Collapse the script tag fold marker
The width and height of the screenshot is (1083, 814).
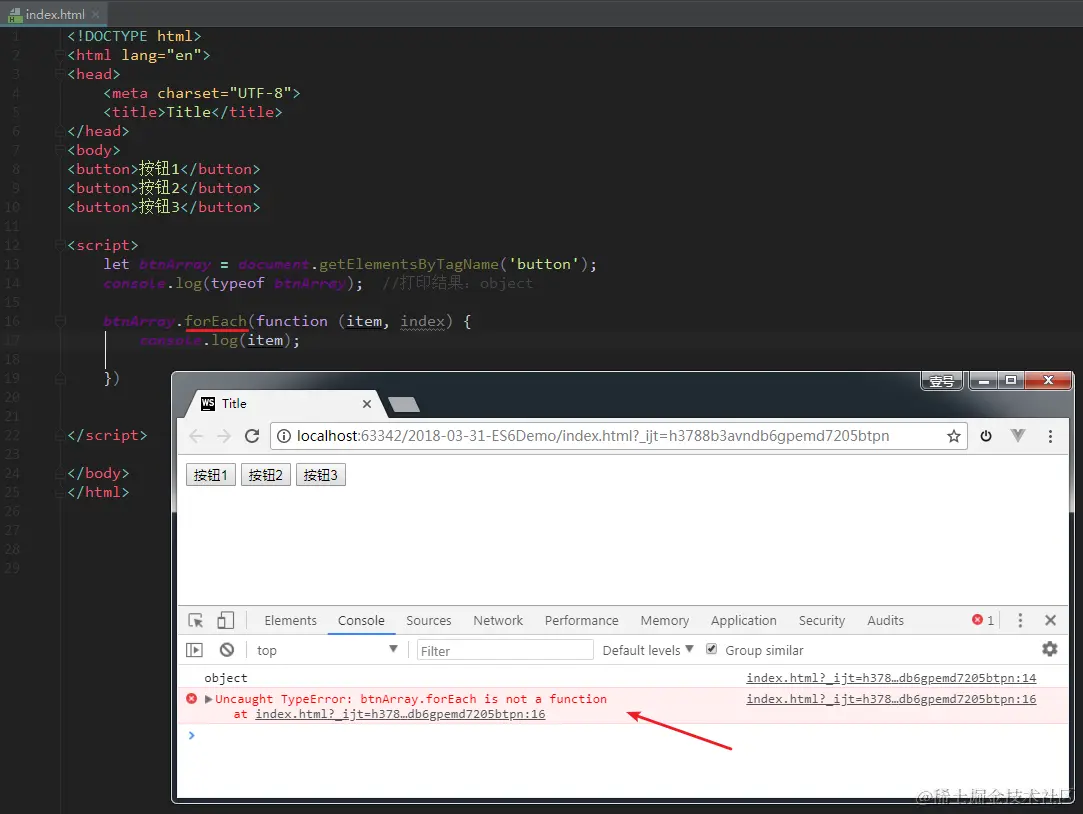(x=60, y=245)
